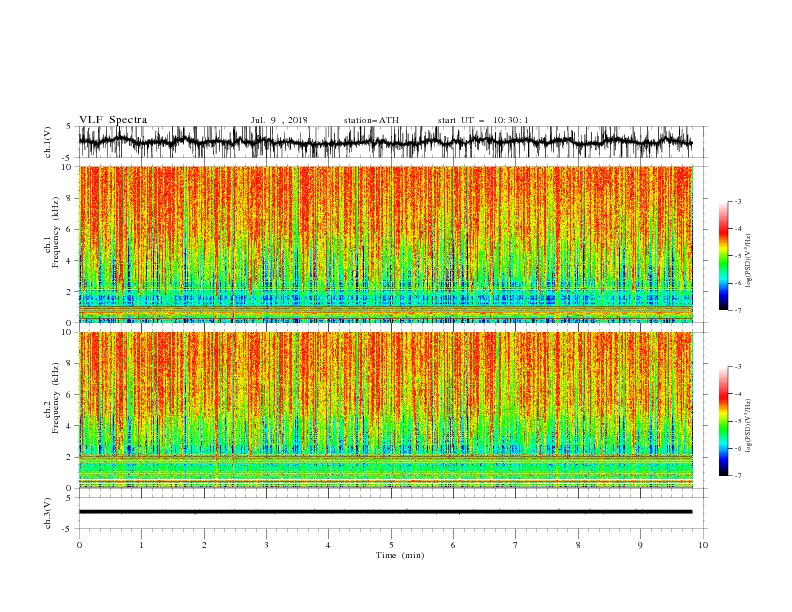Image resolution: width=792 pixels, height=612 pixels.
Task: Click the ch.2 spectrogram plot area
Action: (x=386, y=410)
